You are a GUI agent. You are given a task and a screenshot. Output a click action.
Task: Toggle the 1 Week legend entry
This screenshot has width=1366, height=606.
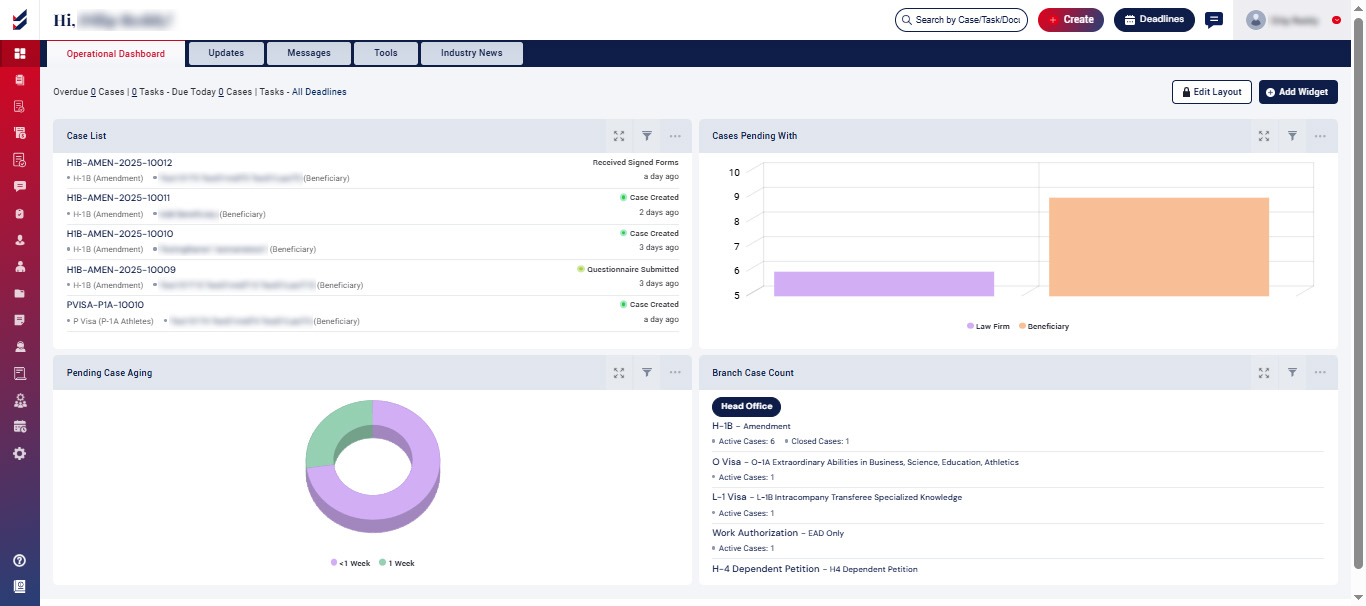tap(396, 563)
